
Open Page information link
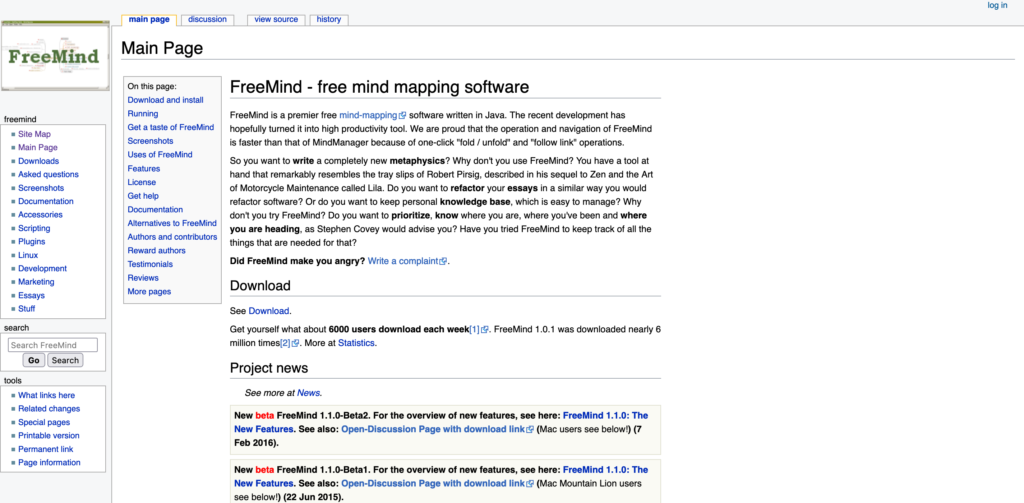click(49, 462)
